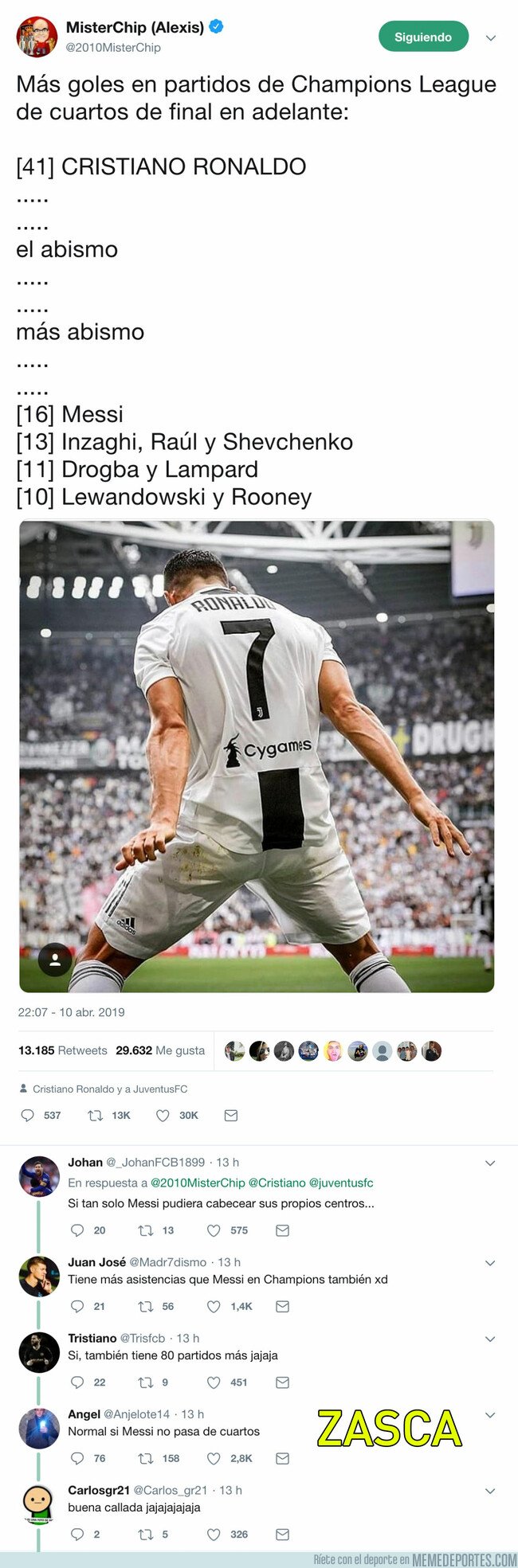This screenshot has width=518, height=1568.
Task: Open dropdown arrow on Carlosgr21's reply
Action: [490, 1491]
